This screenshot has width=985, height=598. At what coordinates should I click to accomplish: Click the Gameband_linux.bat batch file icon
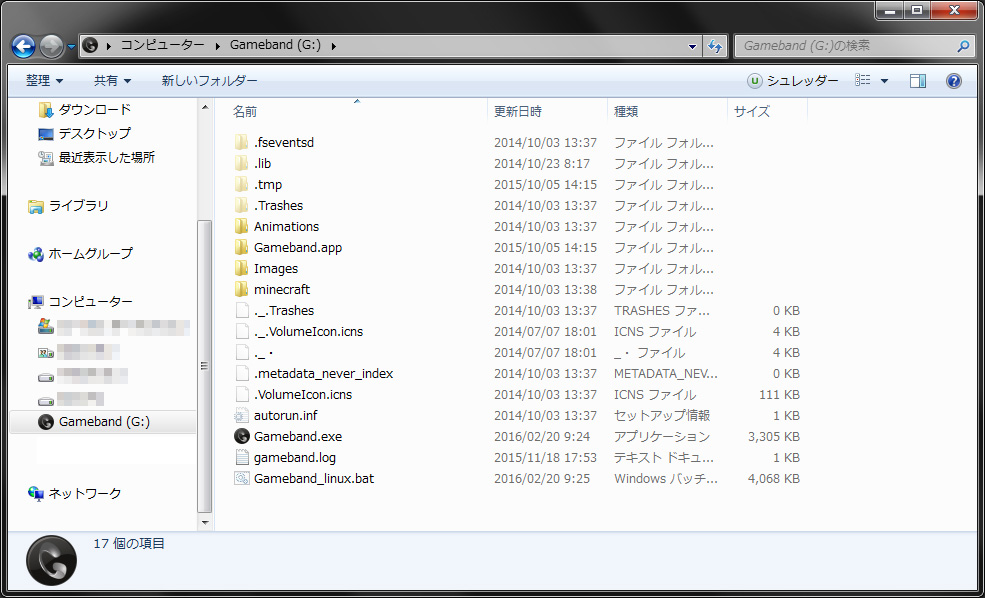[241, 479]
